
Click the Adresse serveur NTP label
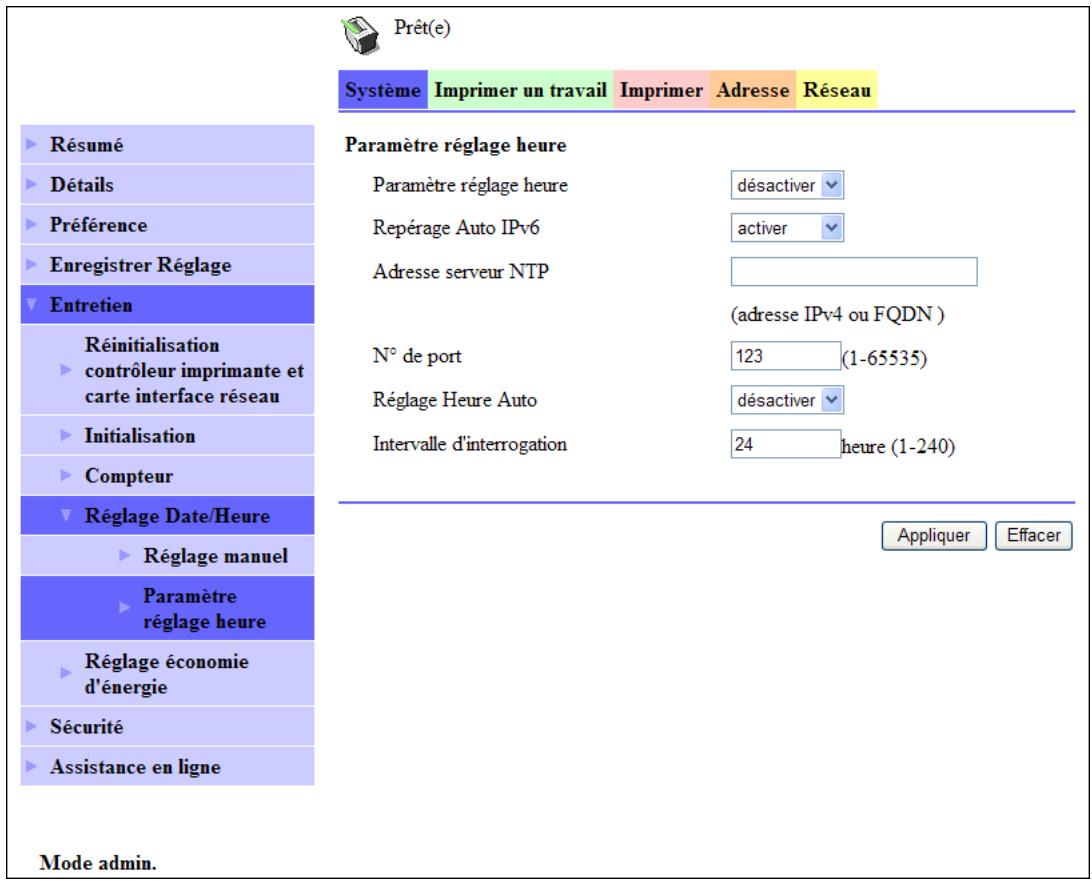point(461,271)
